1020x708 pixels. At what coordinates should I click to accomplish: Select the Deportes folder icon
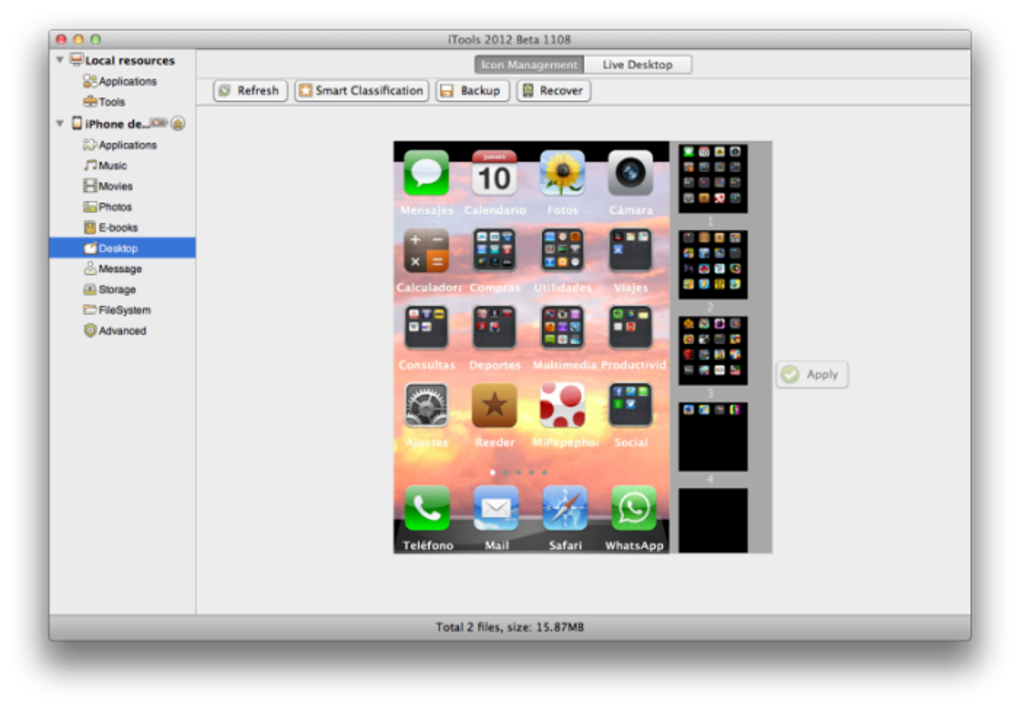click(x=494, y=328)
